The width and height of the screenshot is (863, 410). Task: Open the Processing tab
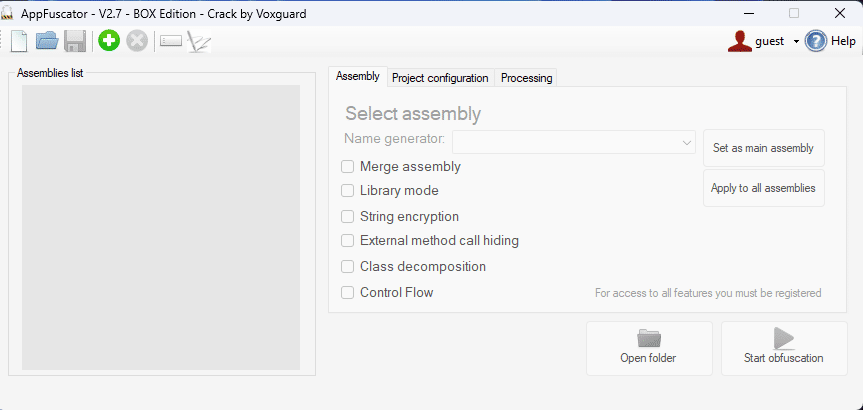pyautogui.click(x=526, y=78)
